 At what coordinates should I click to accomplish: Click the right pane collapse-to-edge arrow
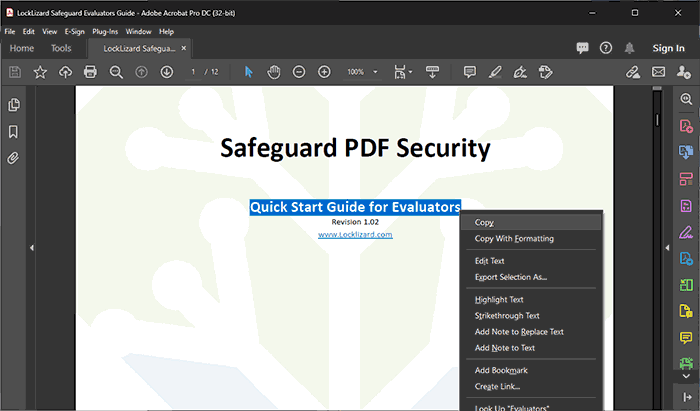(687, 397)
